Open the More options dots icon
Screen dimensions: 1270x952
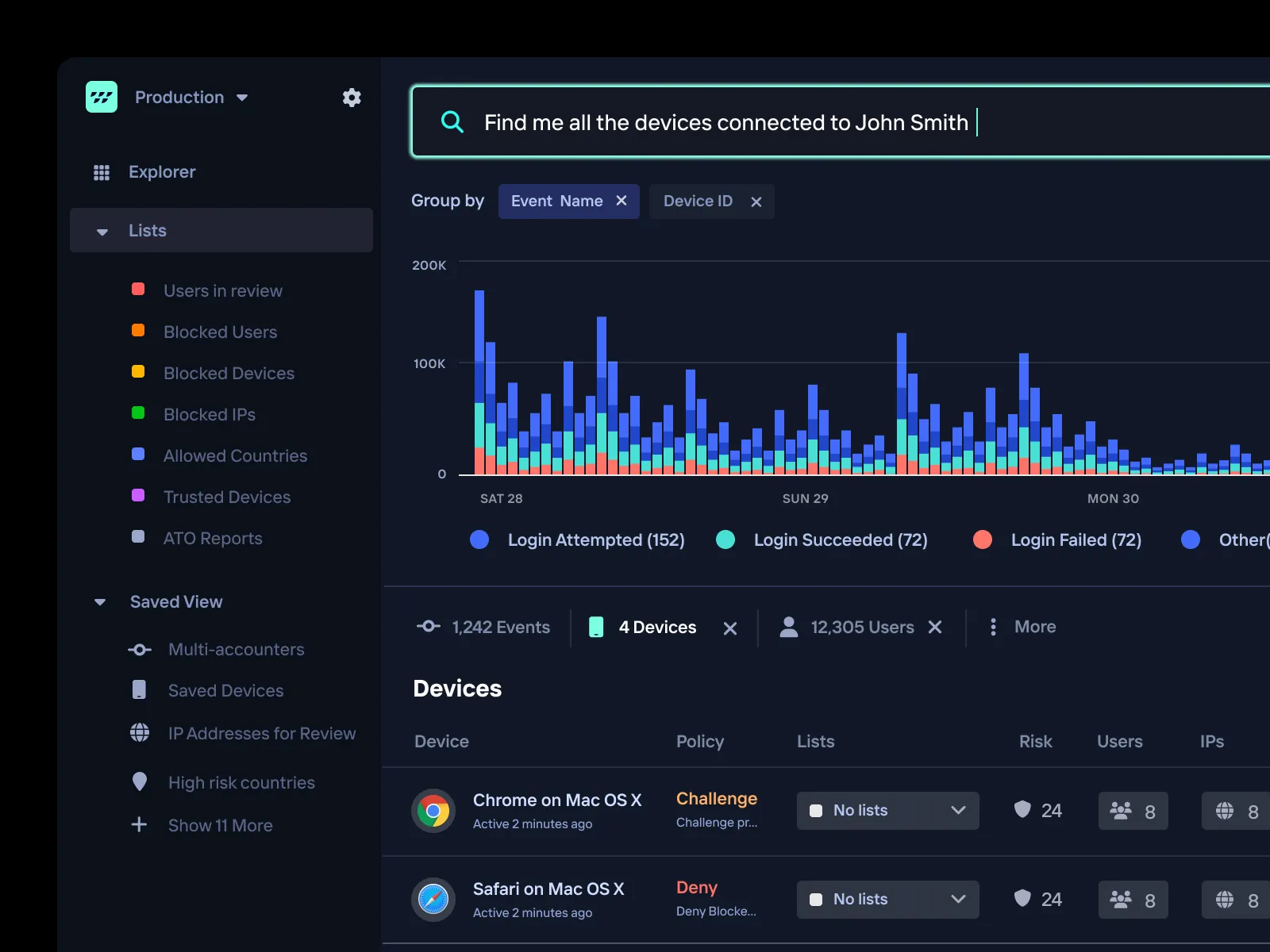(x=993, y=627)
